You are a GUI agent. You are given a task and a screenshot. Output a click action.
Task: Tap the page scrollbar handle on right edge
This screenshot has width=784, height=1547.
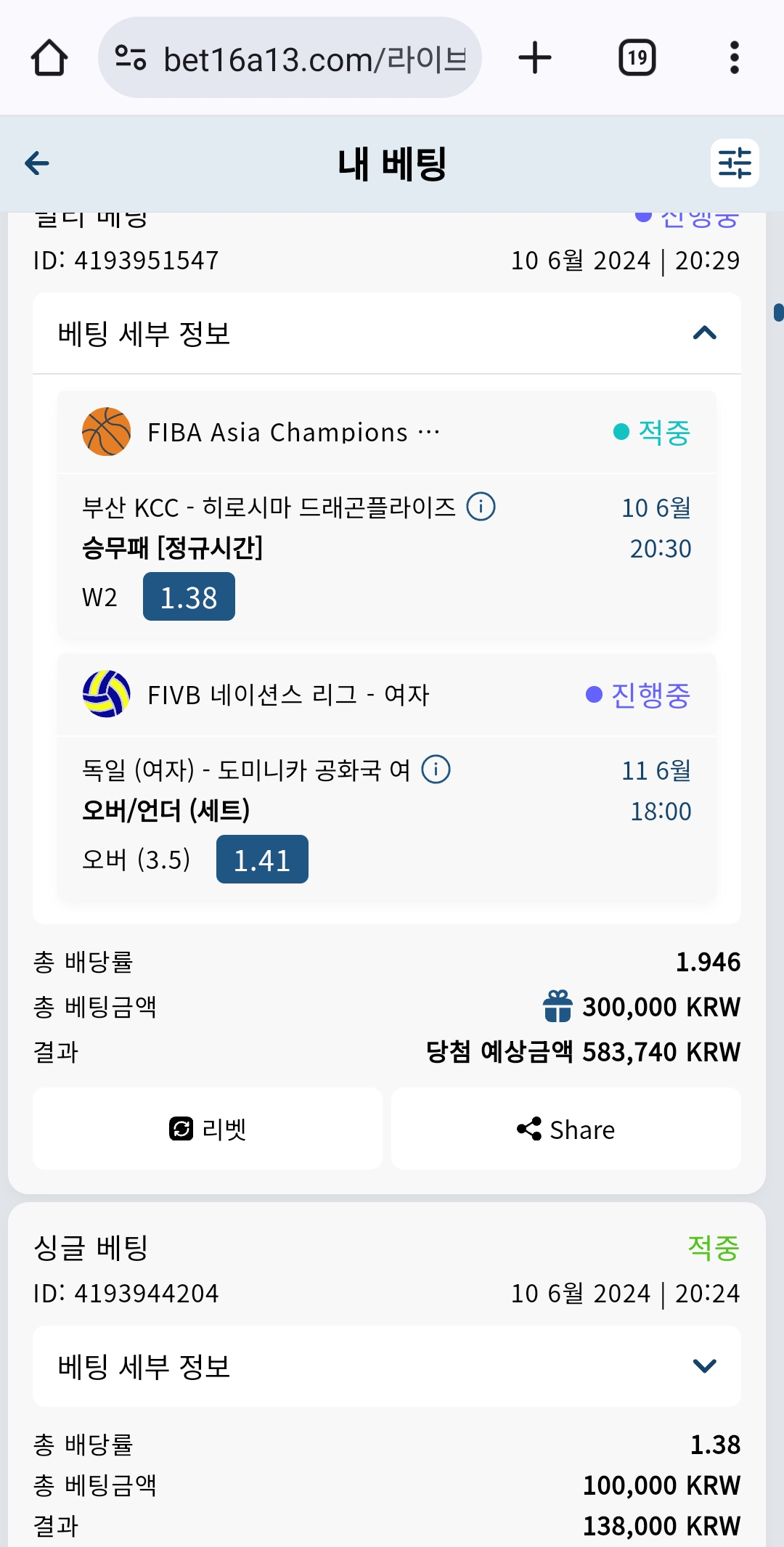pyautogui.click(x=778, y=312)
